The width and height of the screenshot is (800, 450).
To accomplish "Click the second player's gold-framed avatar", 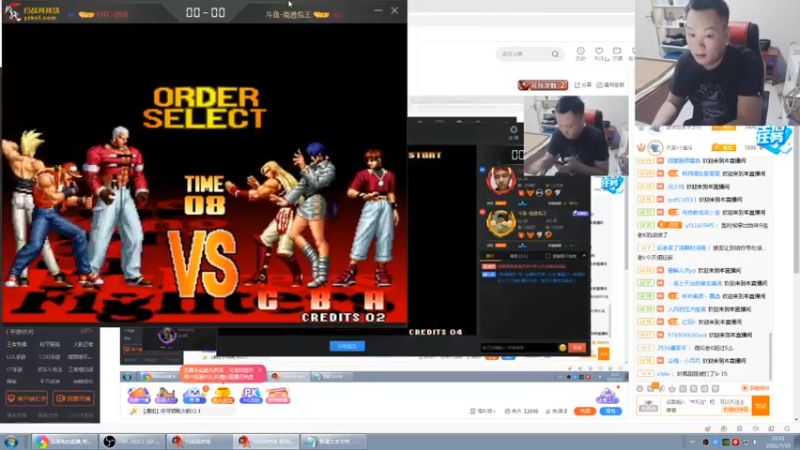I will (x=501, y=223).
